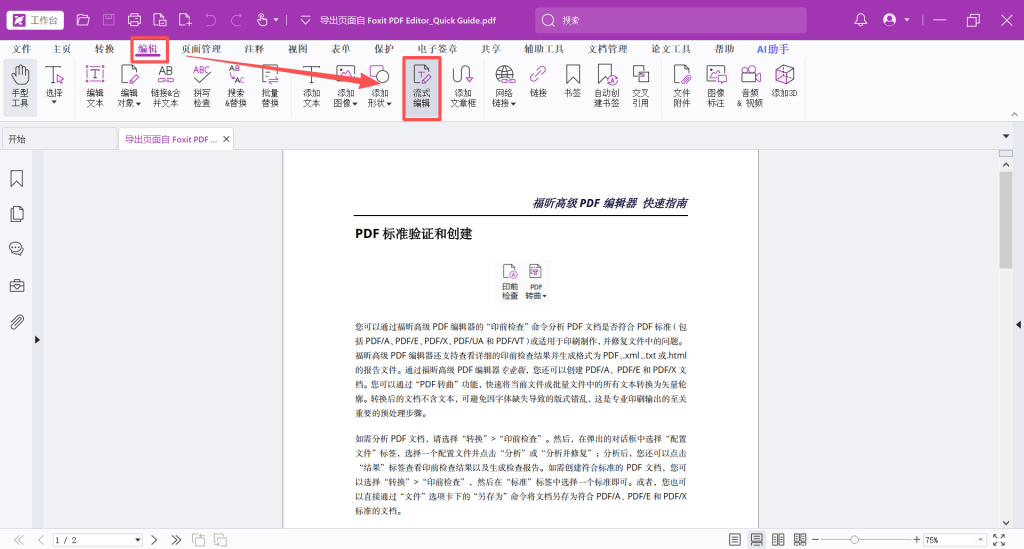1024x549 pixels.
Task: Open the comments panel in left sidebar
Action: pos(17,249)
